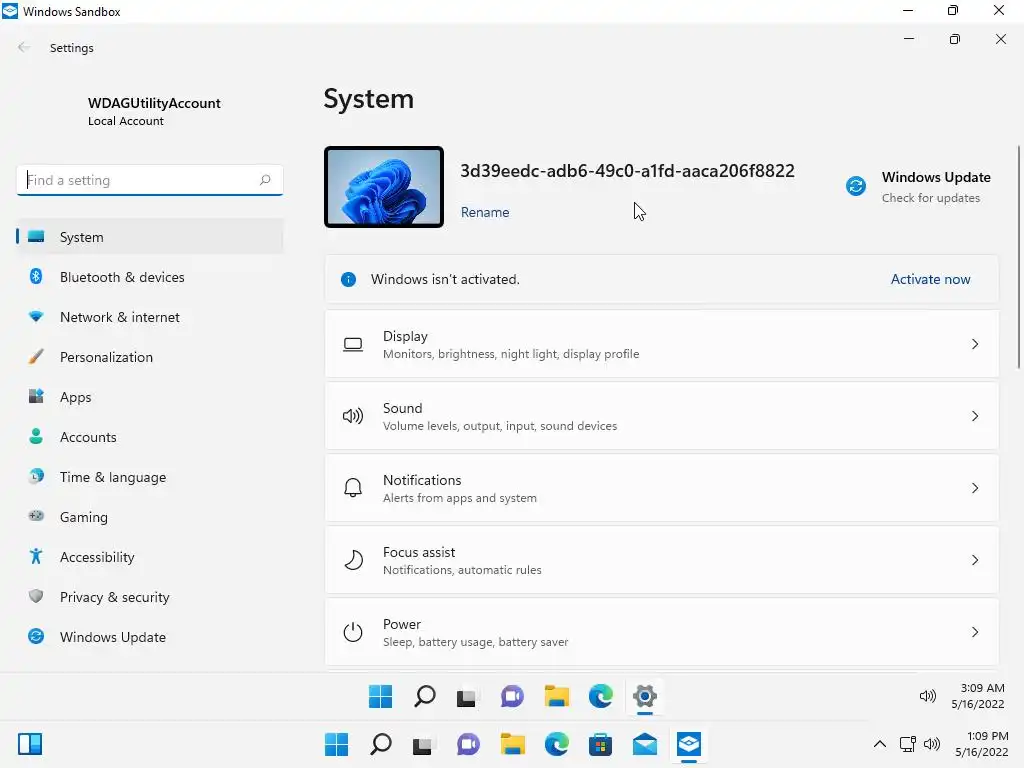The width and height of the screenshot is (1024, 768).
Task: Click the host taskbar volume icon
Action: point(932,744)
